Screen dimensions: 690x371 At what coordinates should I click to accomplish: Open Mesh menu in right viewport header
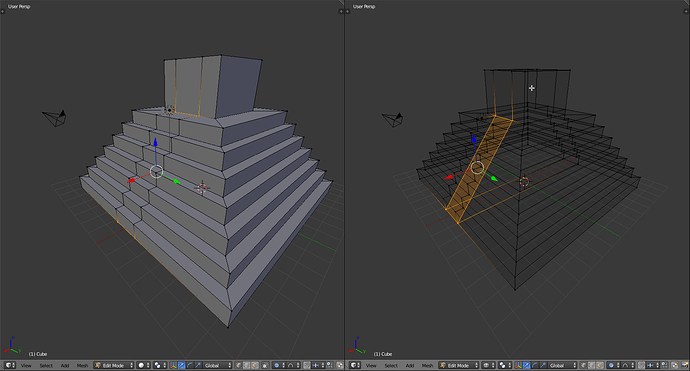point(427,365)
